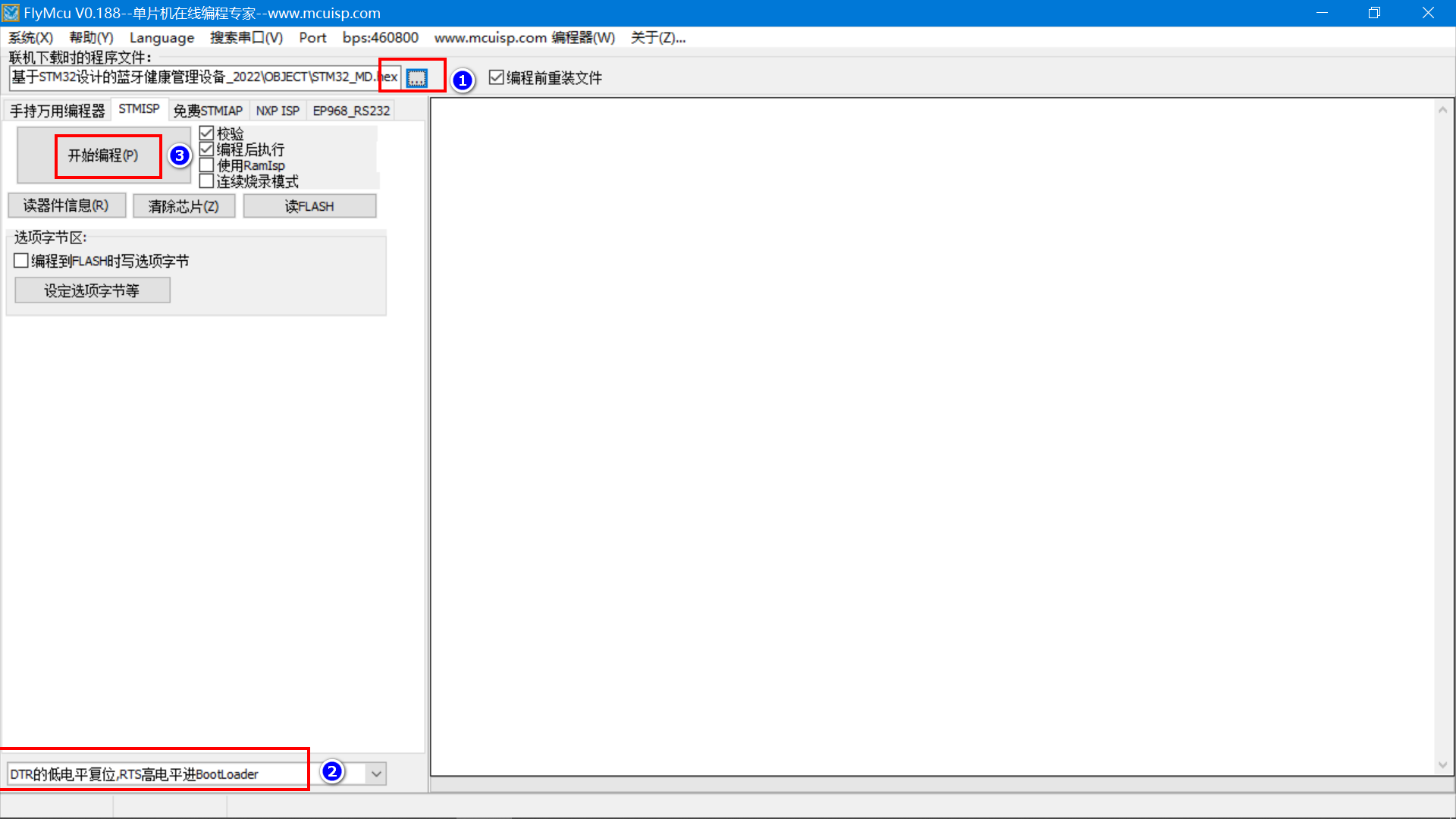
Task: Open the 系统(X) menu
Action: (x=30, y=37)
